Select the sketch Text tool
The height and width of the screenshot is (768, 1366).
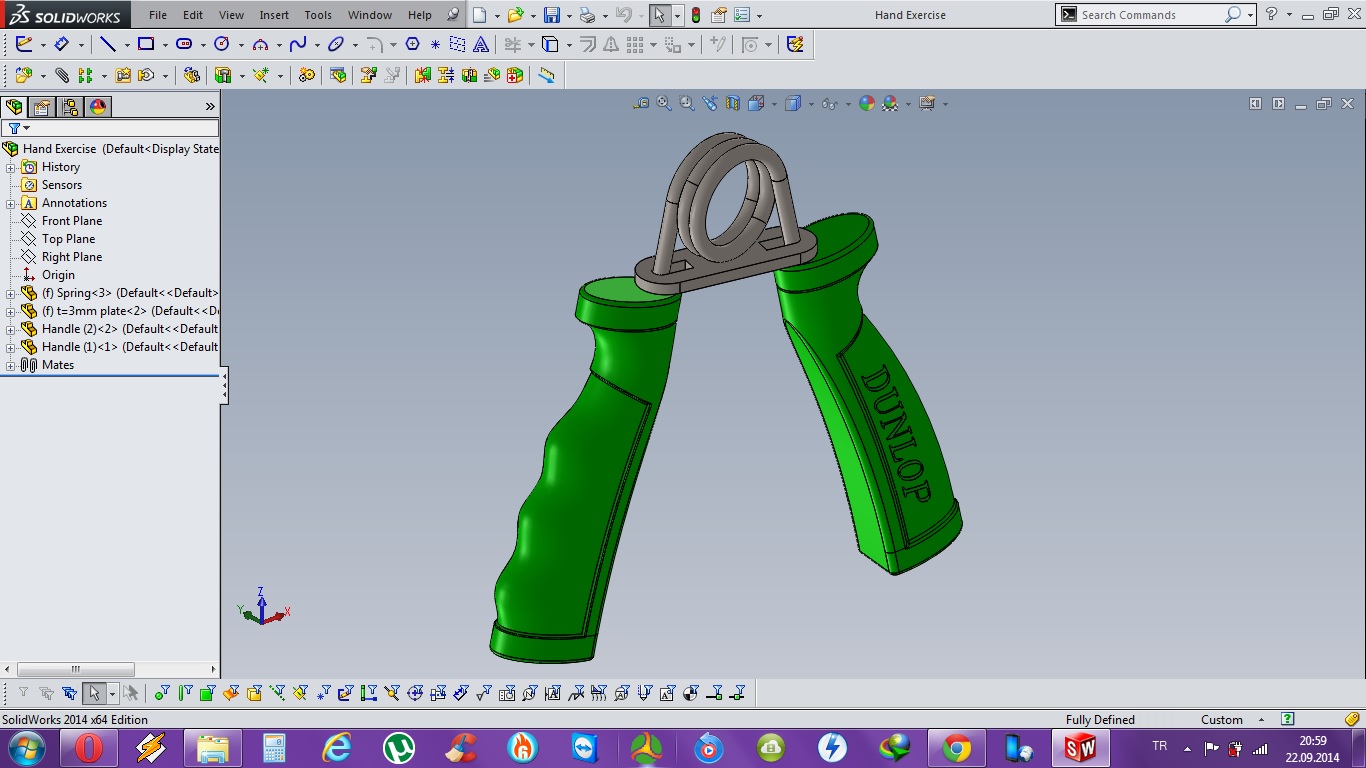tap(481, 44)
